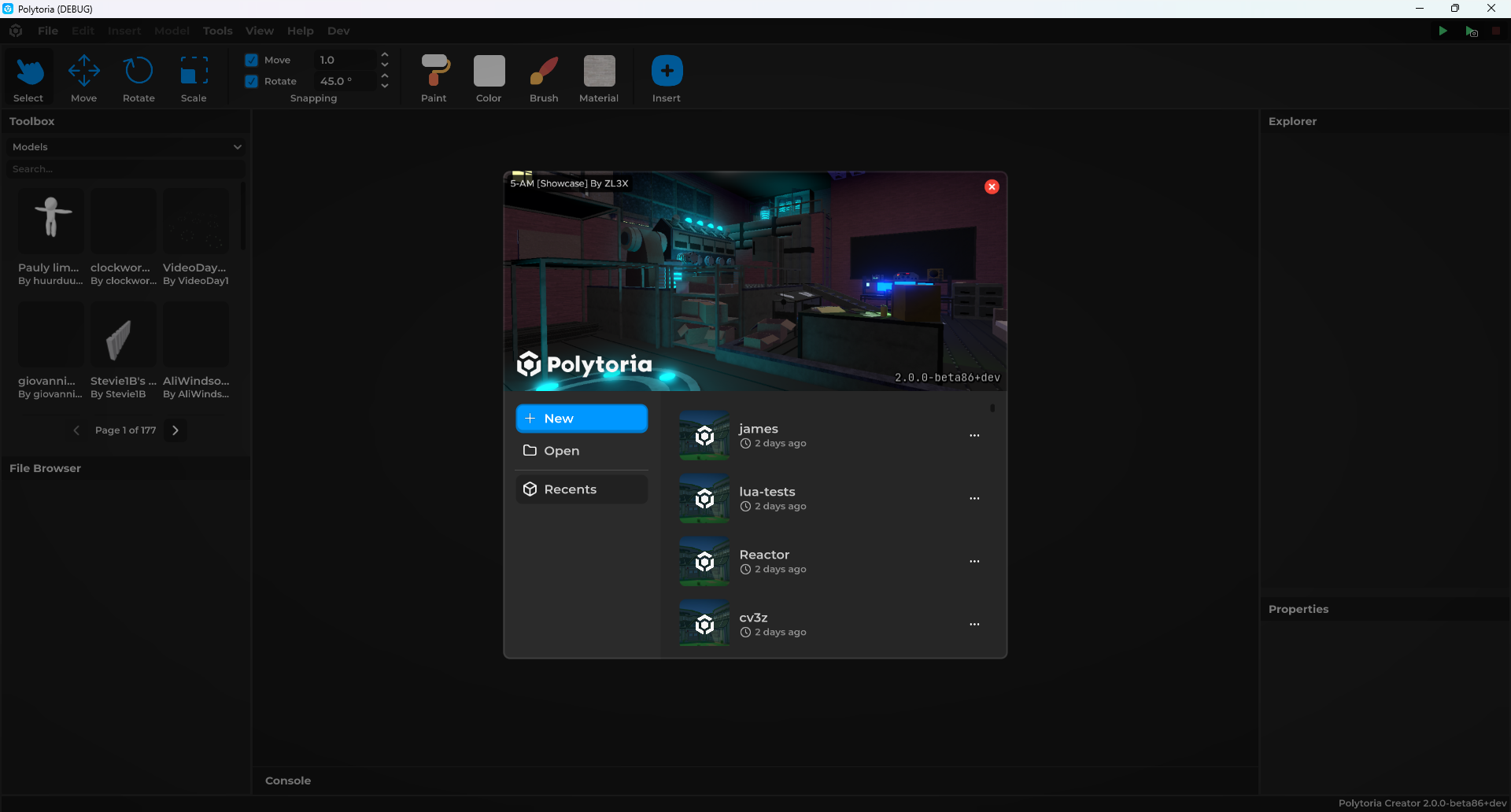Create a New project
The height and width of the screenshot is (812, 1511).
click(x=582, y=419)
